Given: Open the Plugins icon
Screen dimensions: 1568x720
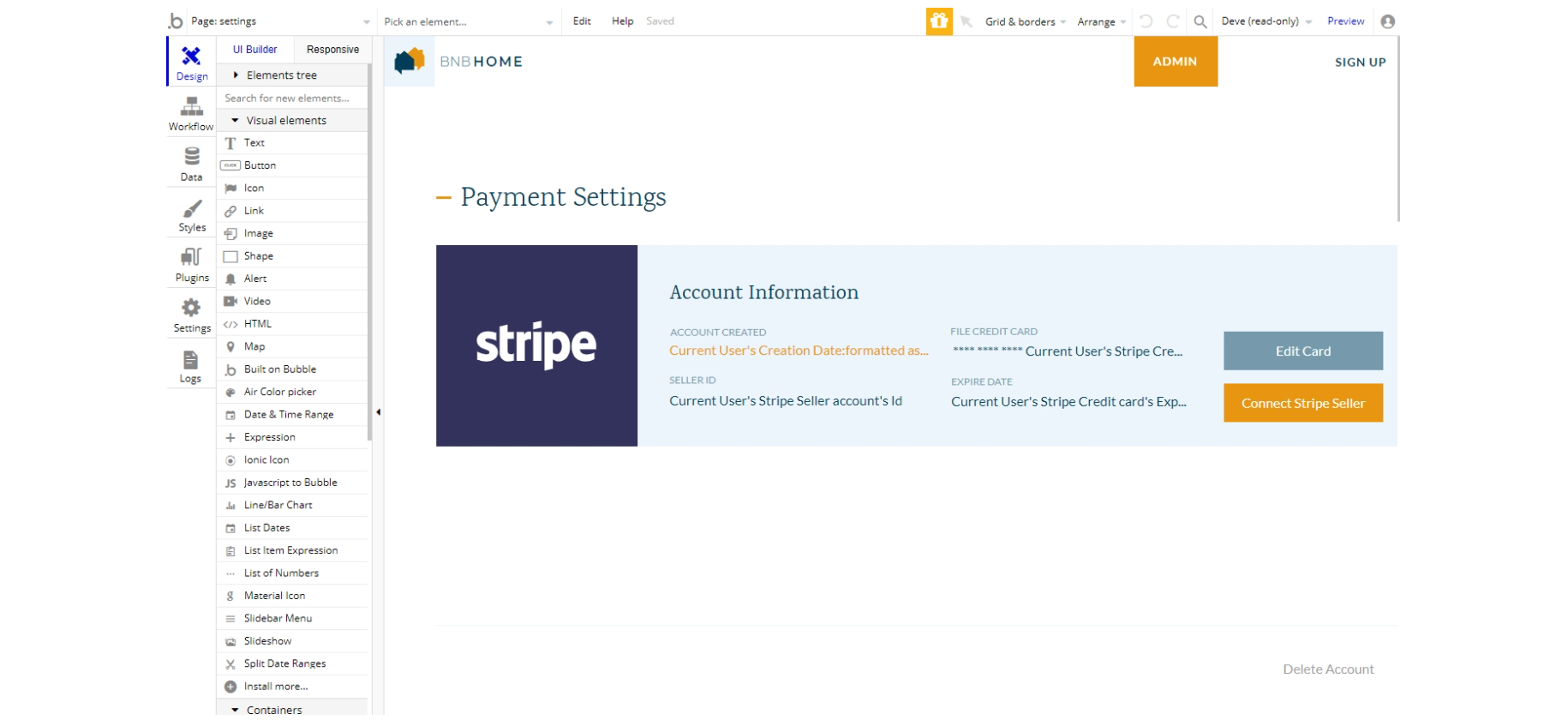Looking at the screenshot, I should point(191,257).
